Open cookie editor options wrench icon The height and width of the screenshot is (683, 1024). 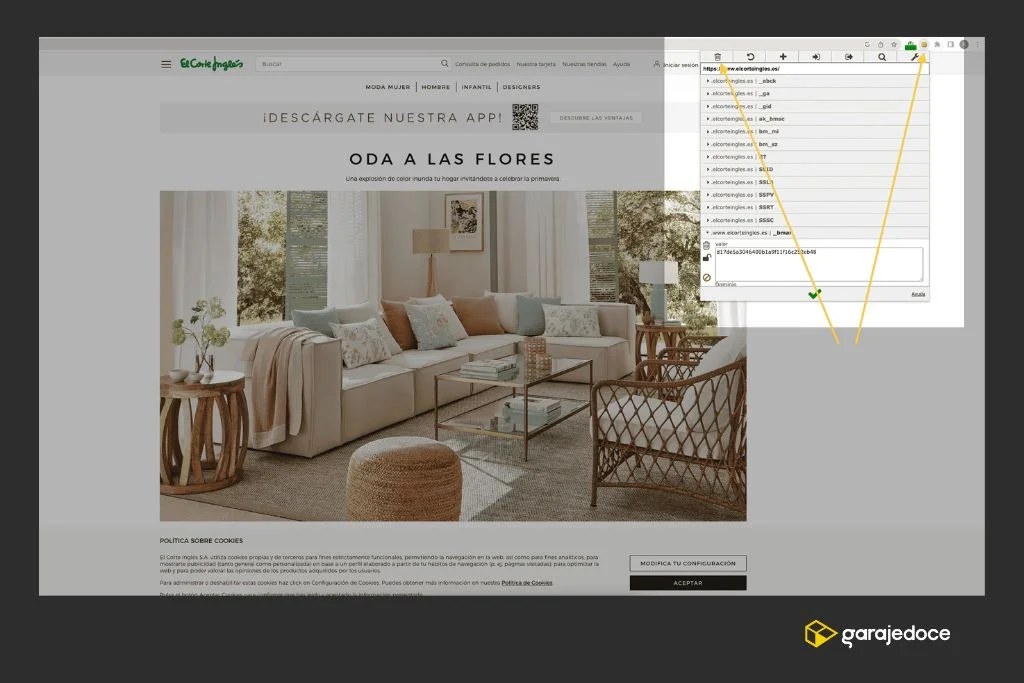tap(915, 57)
